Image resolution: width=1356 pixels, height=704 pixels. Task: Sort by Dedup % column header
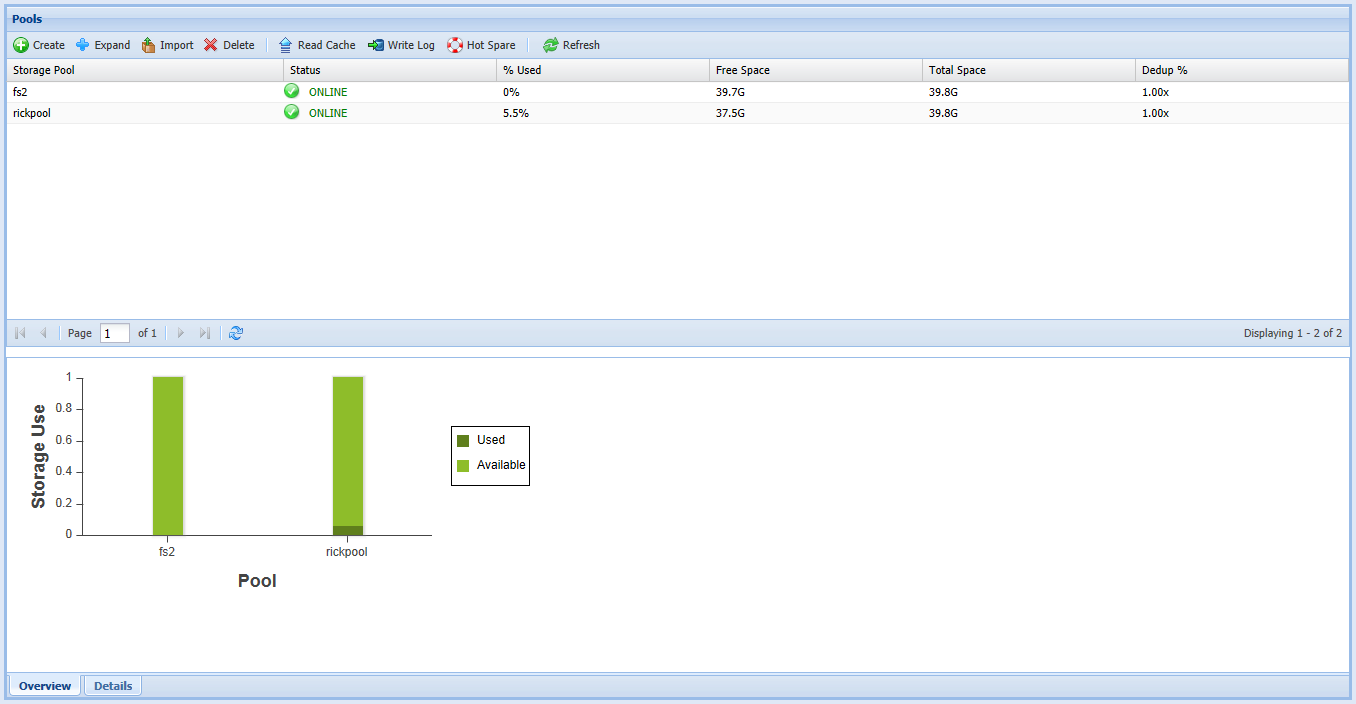click(1242, 70)
